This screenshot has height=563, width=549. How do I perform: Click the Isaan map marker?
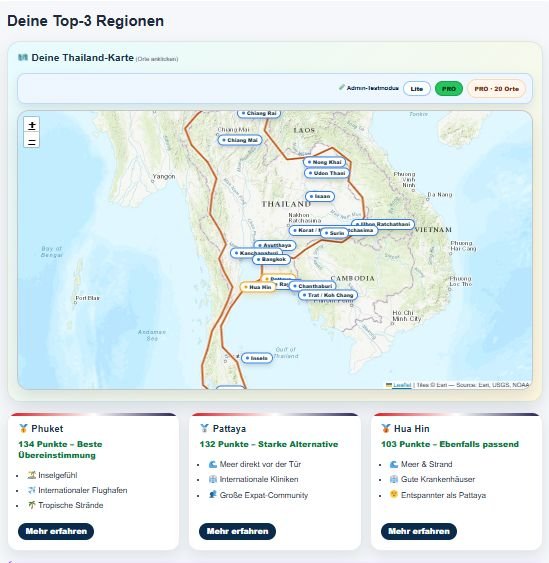pos(320,196)
